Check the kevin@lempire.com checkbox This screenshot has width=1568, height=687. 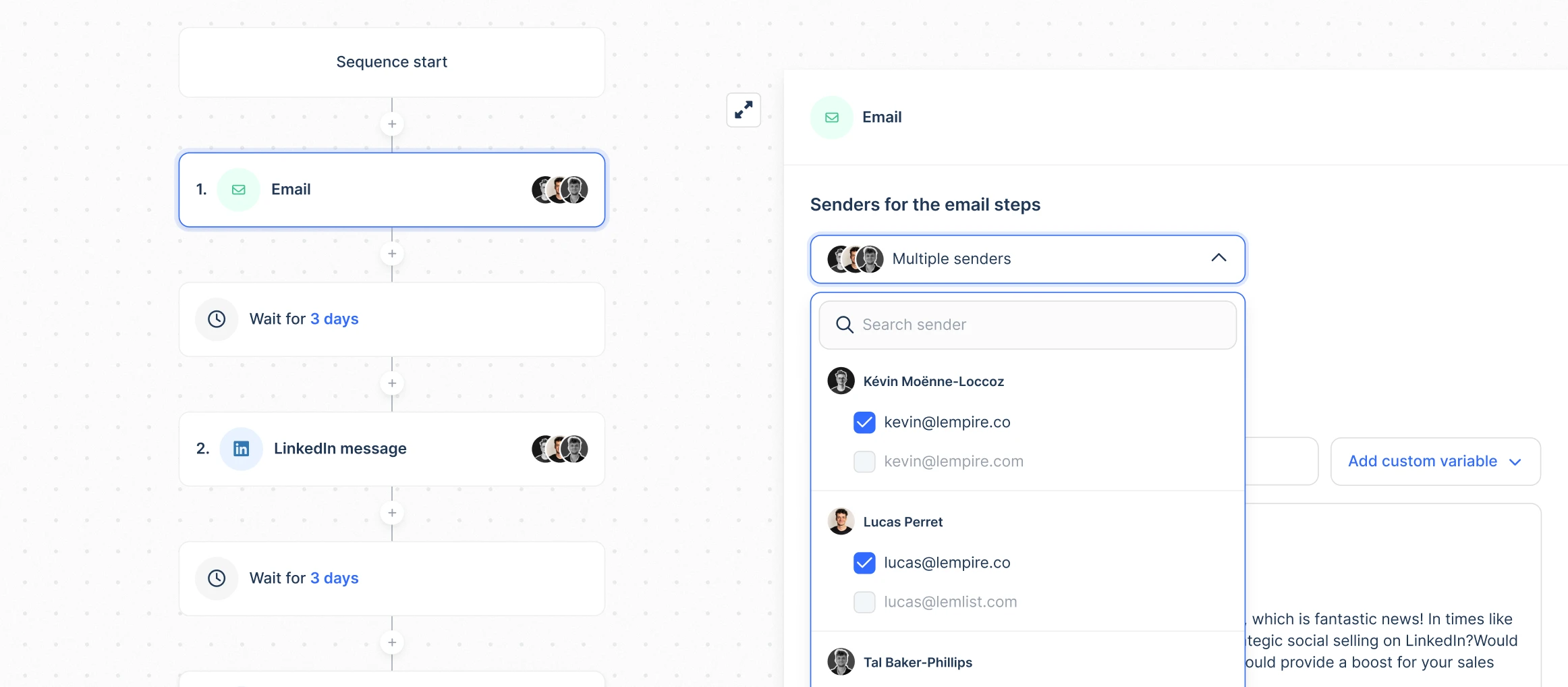coord(864,462)
